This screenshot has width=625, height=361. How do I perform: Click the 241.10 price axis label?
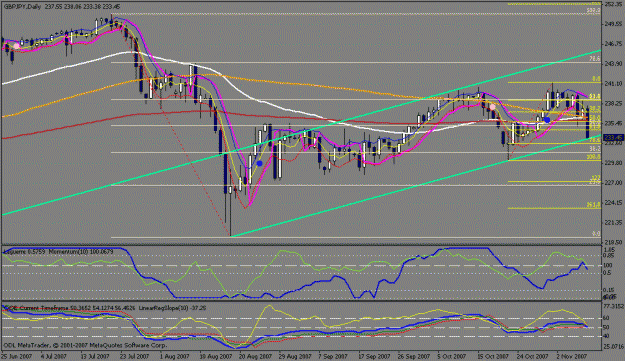[x=614, y=83]
